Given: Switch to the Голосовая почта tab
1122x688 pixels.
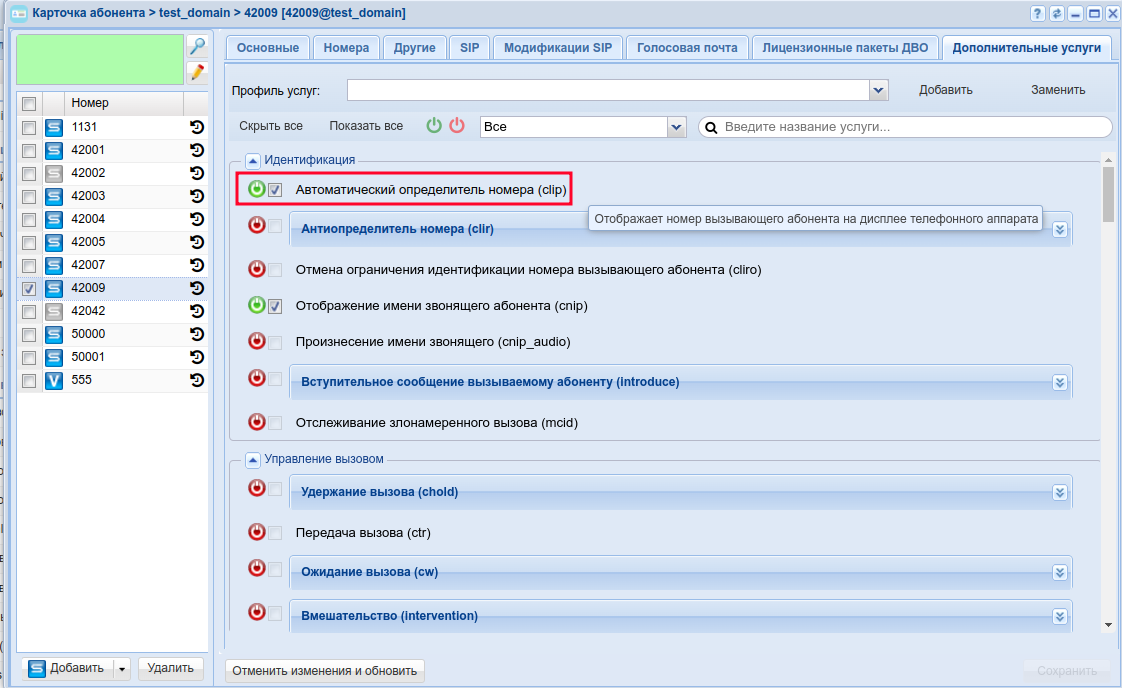Looking at the screenshot, I should 687,48.
